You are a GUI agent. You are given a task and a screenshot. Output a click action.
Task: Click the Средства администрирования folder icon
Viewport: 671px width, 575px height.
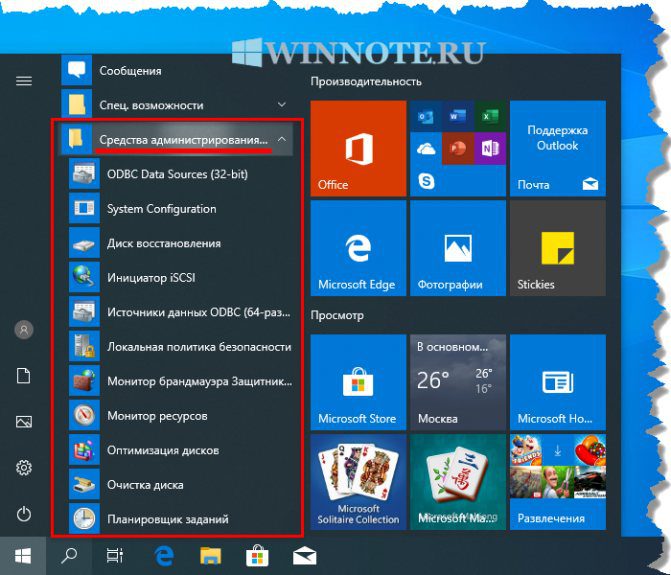[x=77, y=139]
